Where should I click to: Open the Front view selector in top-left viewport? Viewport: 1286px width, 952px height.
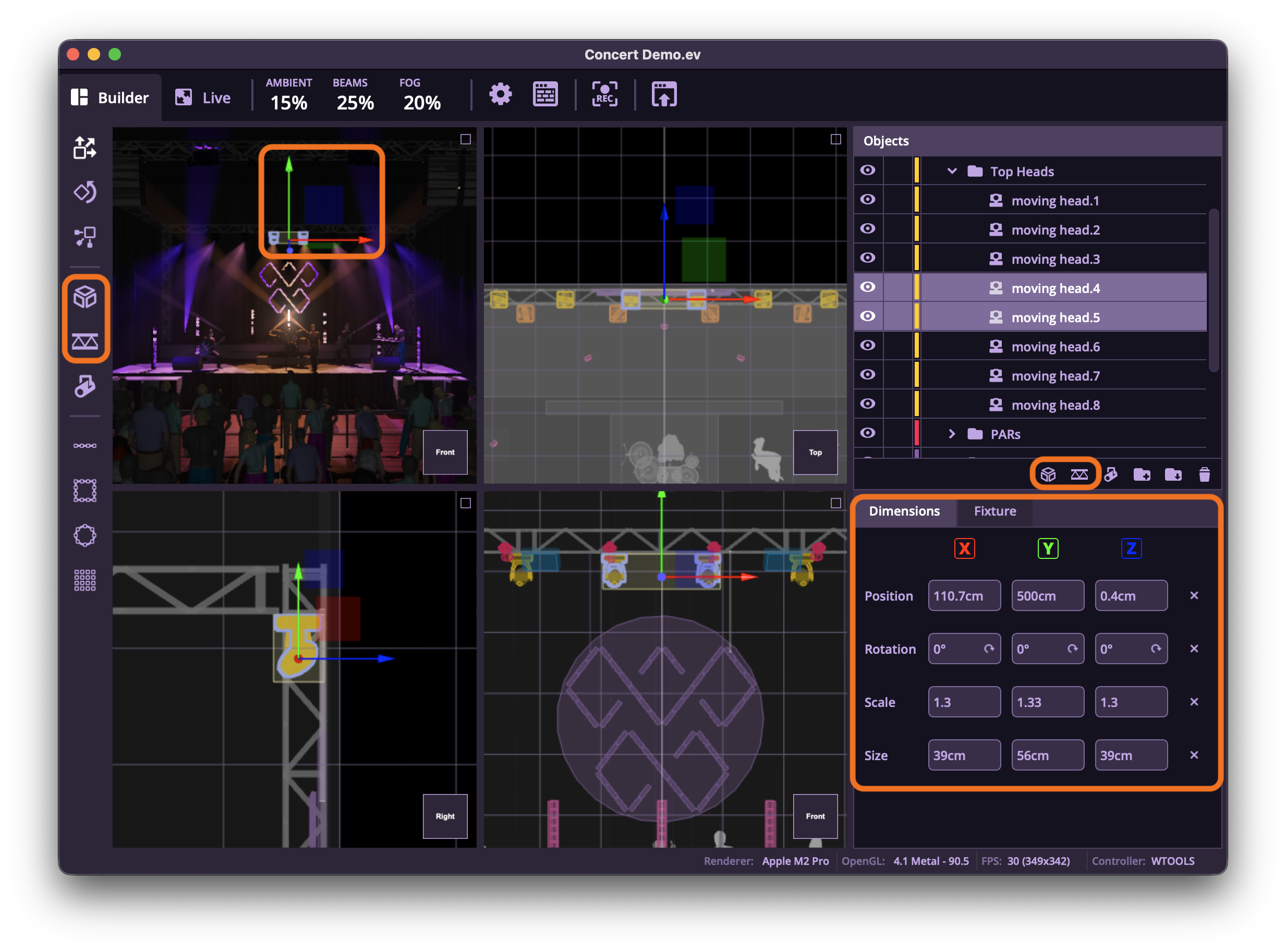click(445, 453)
